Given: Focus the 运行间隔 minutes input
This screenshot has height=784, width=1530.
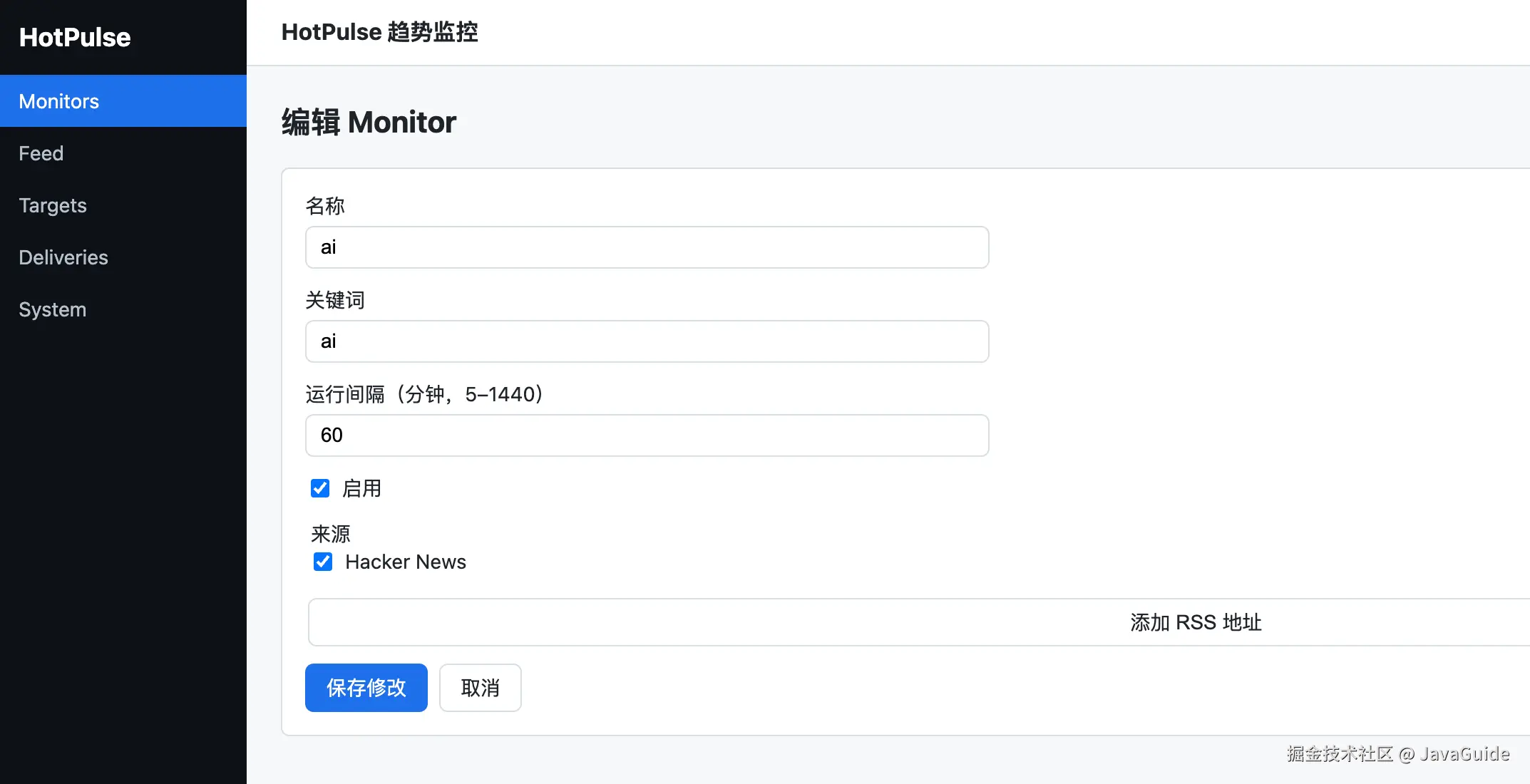Looking at the screenshot, I should (x=647, y=435).
